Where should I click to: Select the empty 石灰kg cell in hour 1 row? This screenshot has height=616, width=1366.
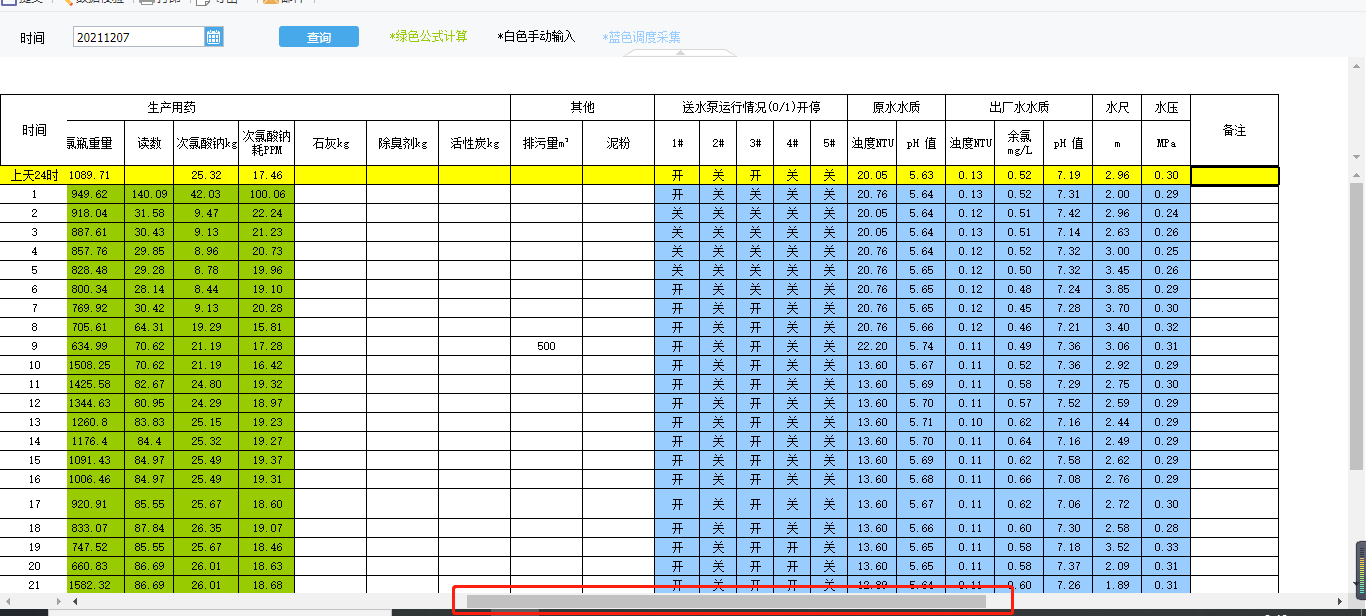coord(330,194)
